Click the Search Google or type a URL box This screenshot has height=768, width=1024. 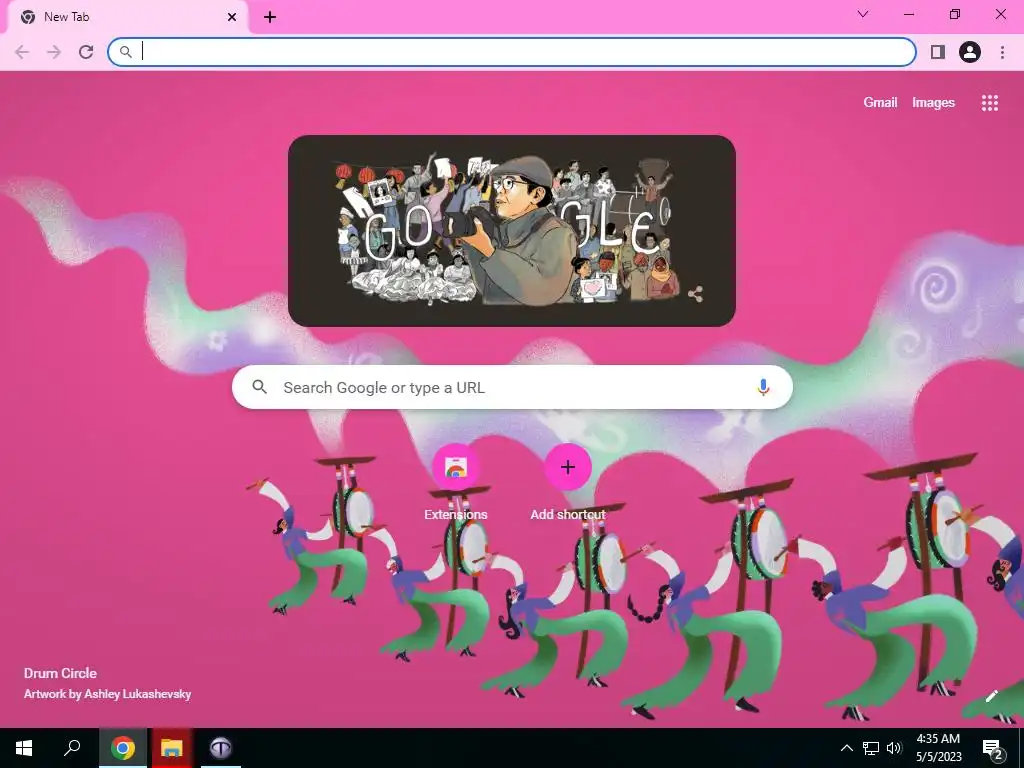[513, 387]
